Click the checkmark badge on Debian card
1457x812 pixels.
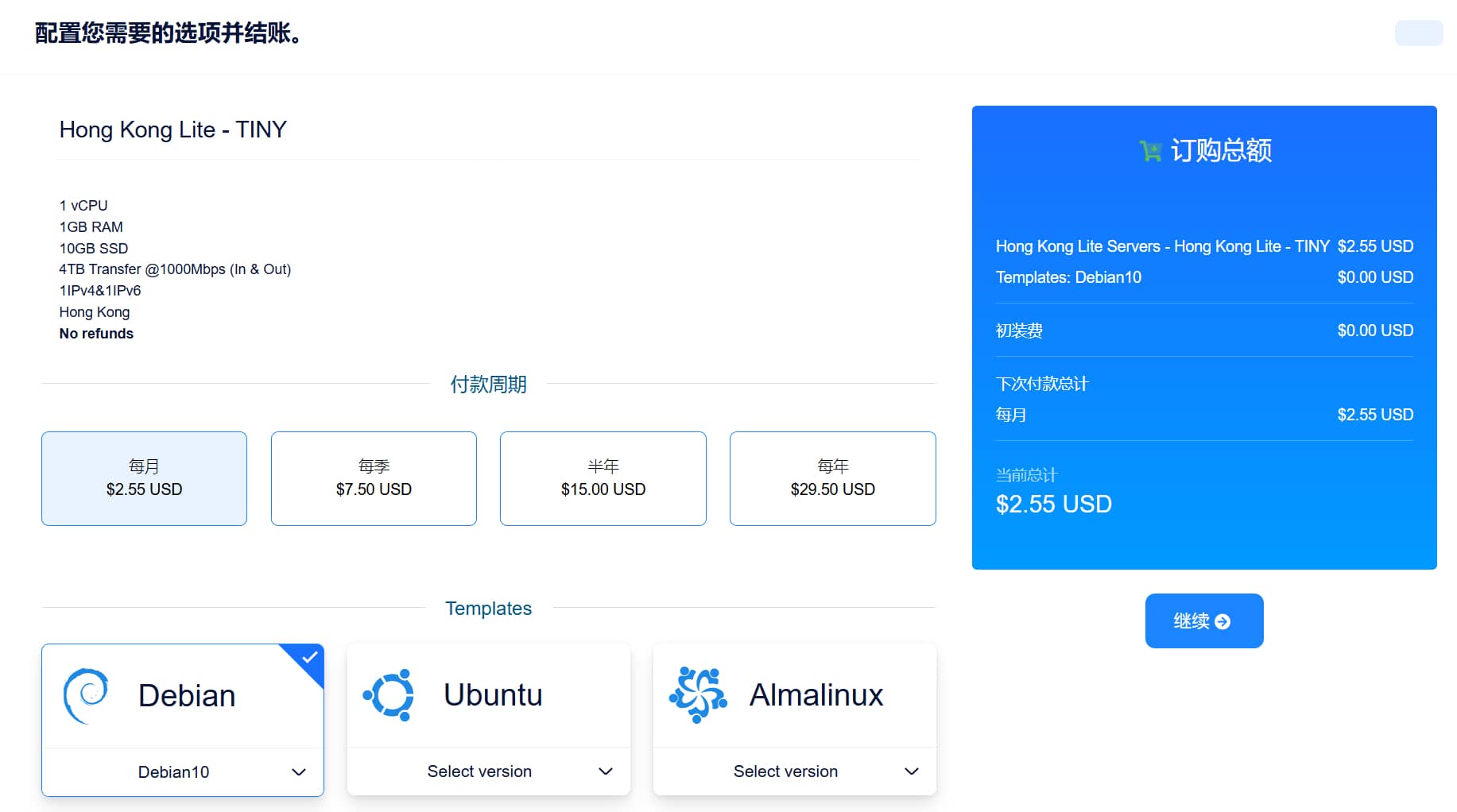[x=308, y=659]
